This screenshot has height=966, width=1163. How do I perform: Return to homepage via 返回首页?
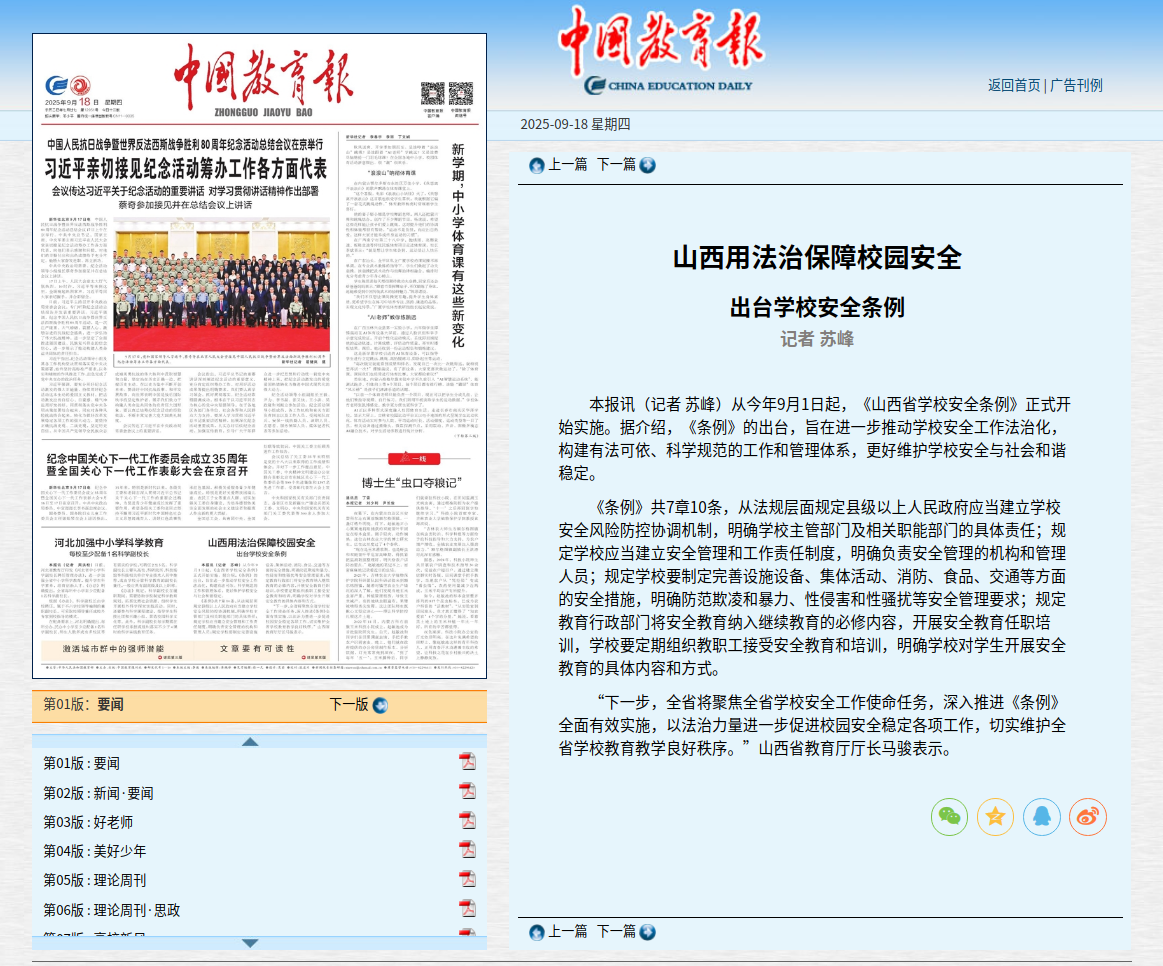coord(1013,85)
